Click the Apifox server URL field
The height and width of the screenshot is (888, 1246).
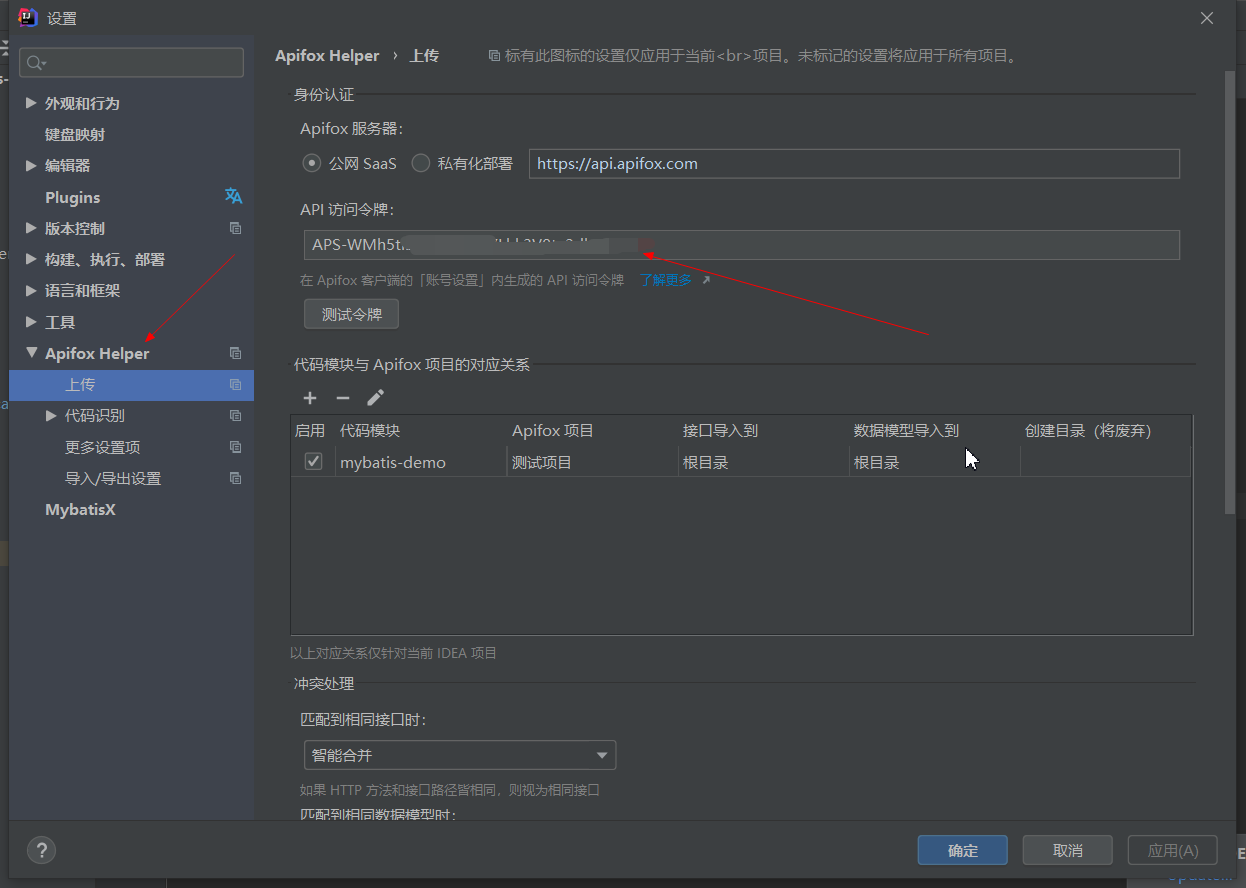tap(854, 164)
